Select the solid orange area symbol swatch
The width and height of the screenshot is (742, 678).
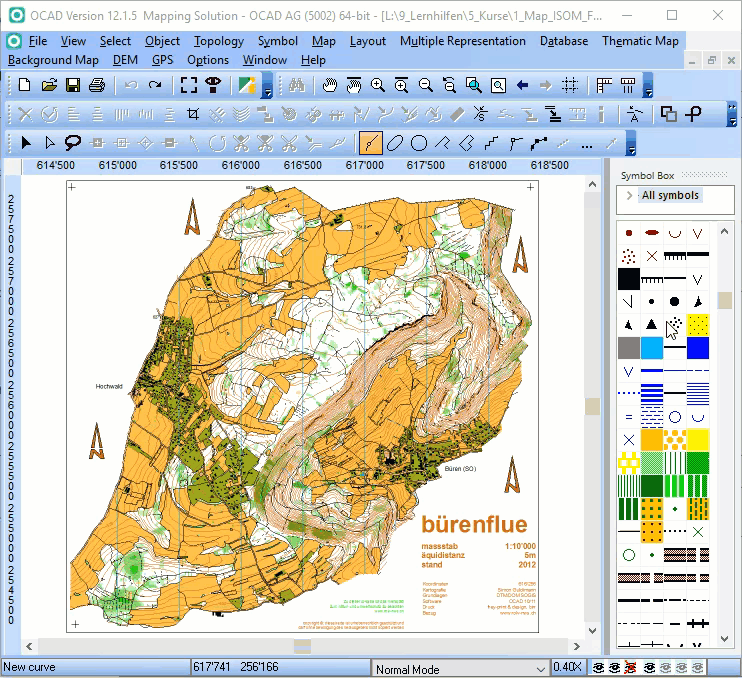652,440
